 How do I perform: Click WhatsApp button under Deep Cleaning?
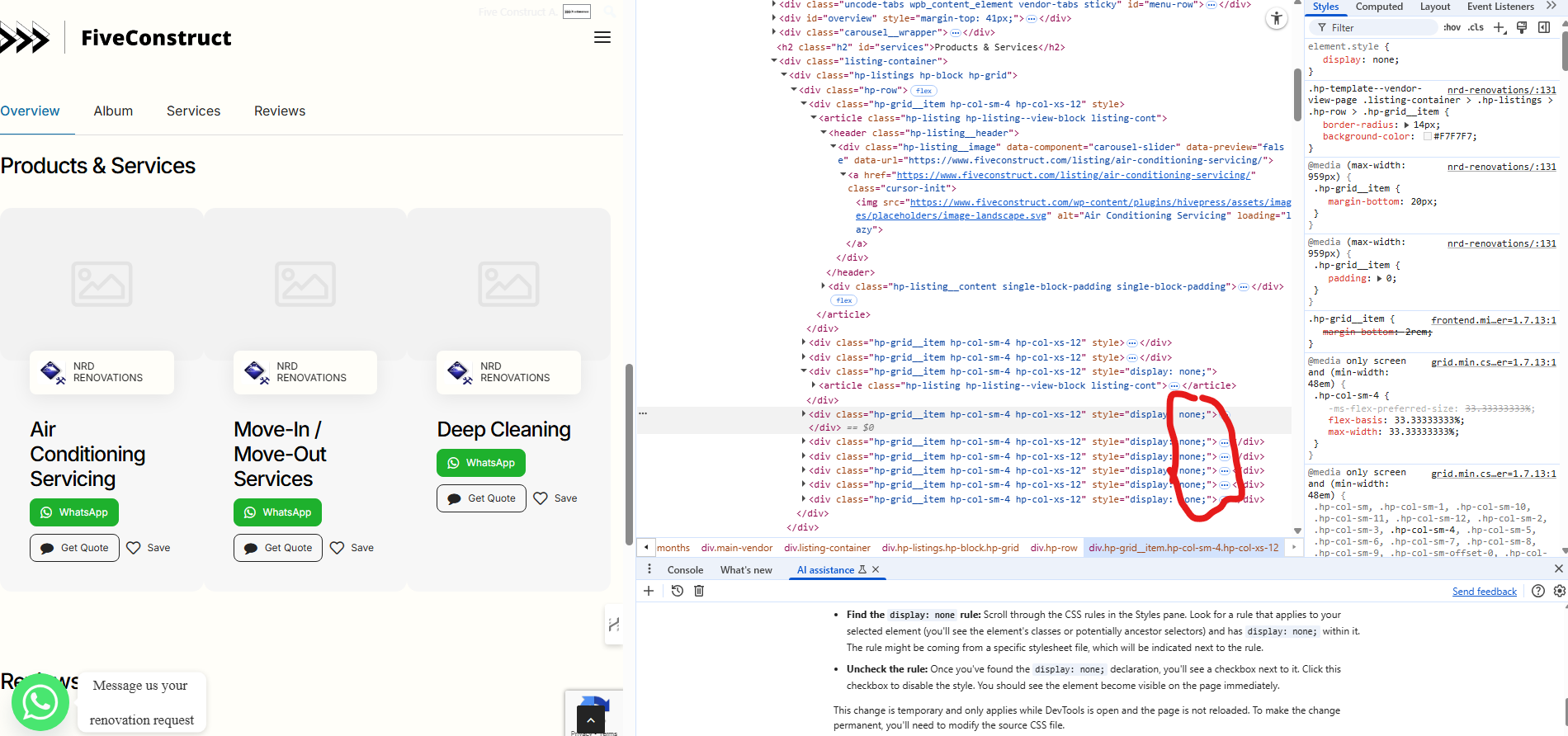pos(481,463)
